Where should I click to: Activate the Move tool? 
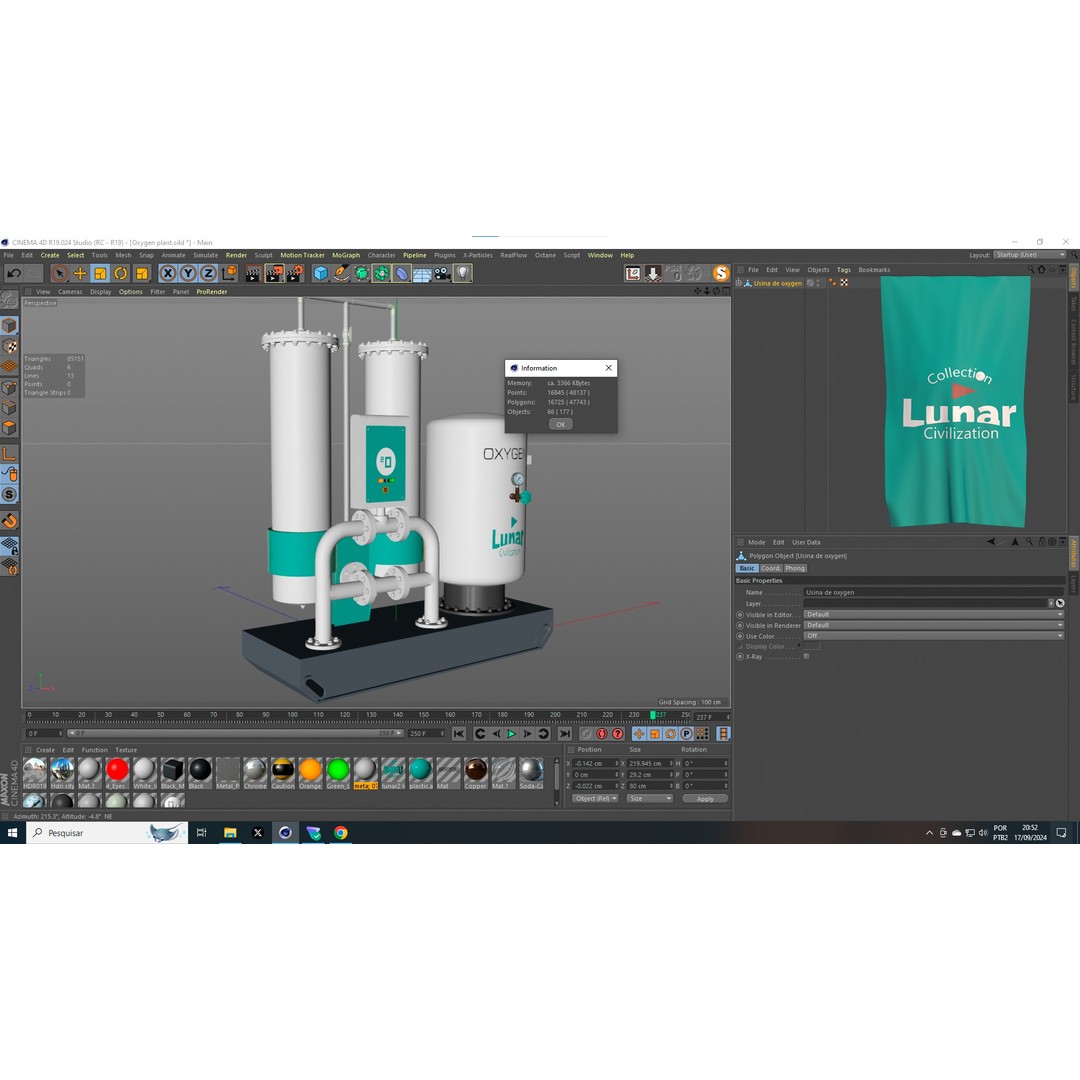(80, 273)
